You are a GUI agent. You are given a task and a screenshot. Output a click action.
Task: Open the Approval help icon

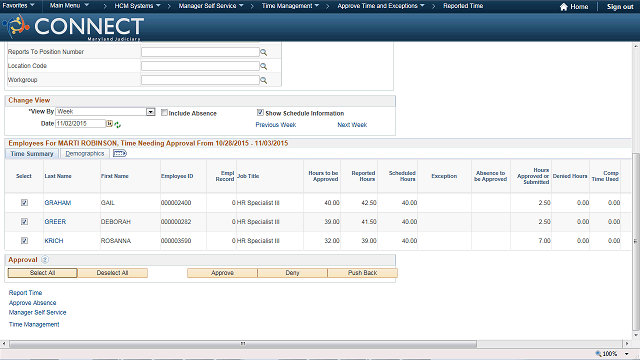tap(45, 260)
